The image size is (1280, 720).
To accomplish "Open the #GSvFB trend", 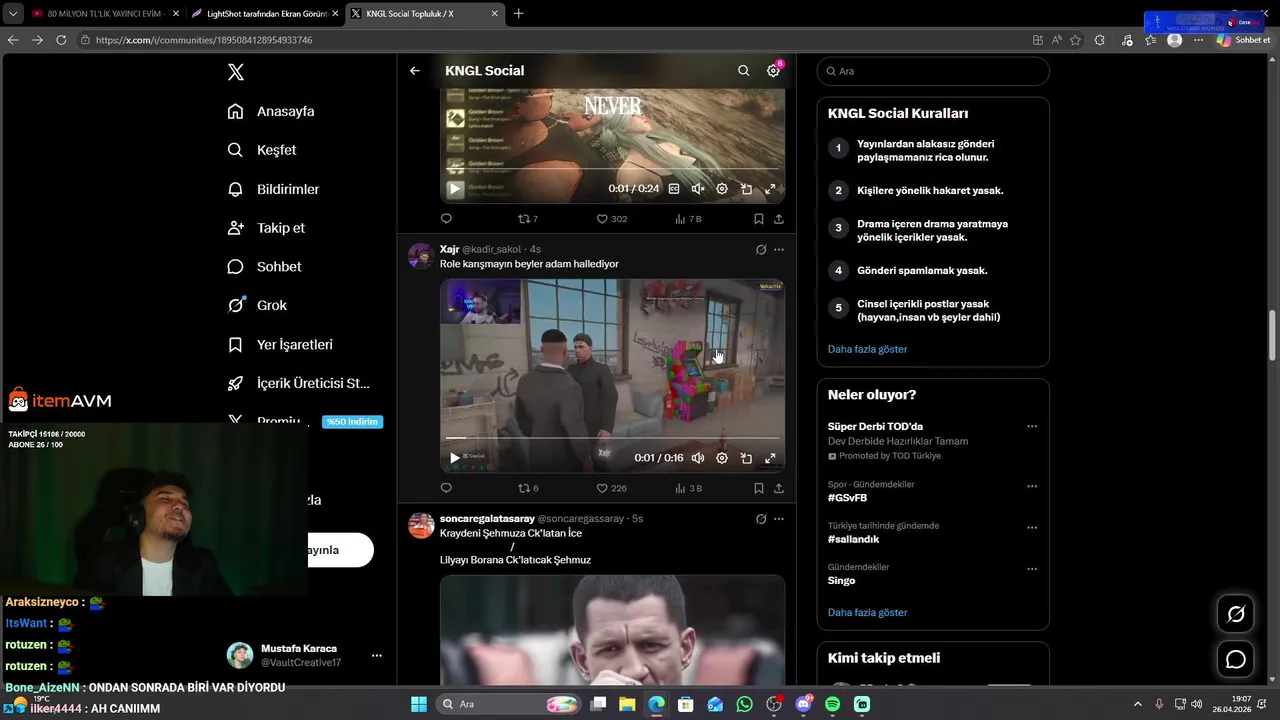I will [847, 498].
